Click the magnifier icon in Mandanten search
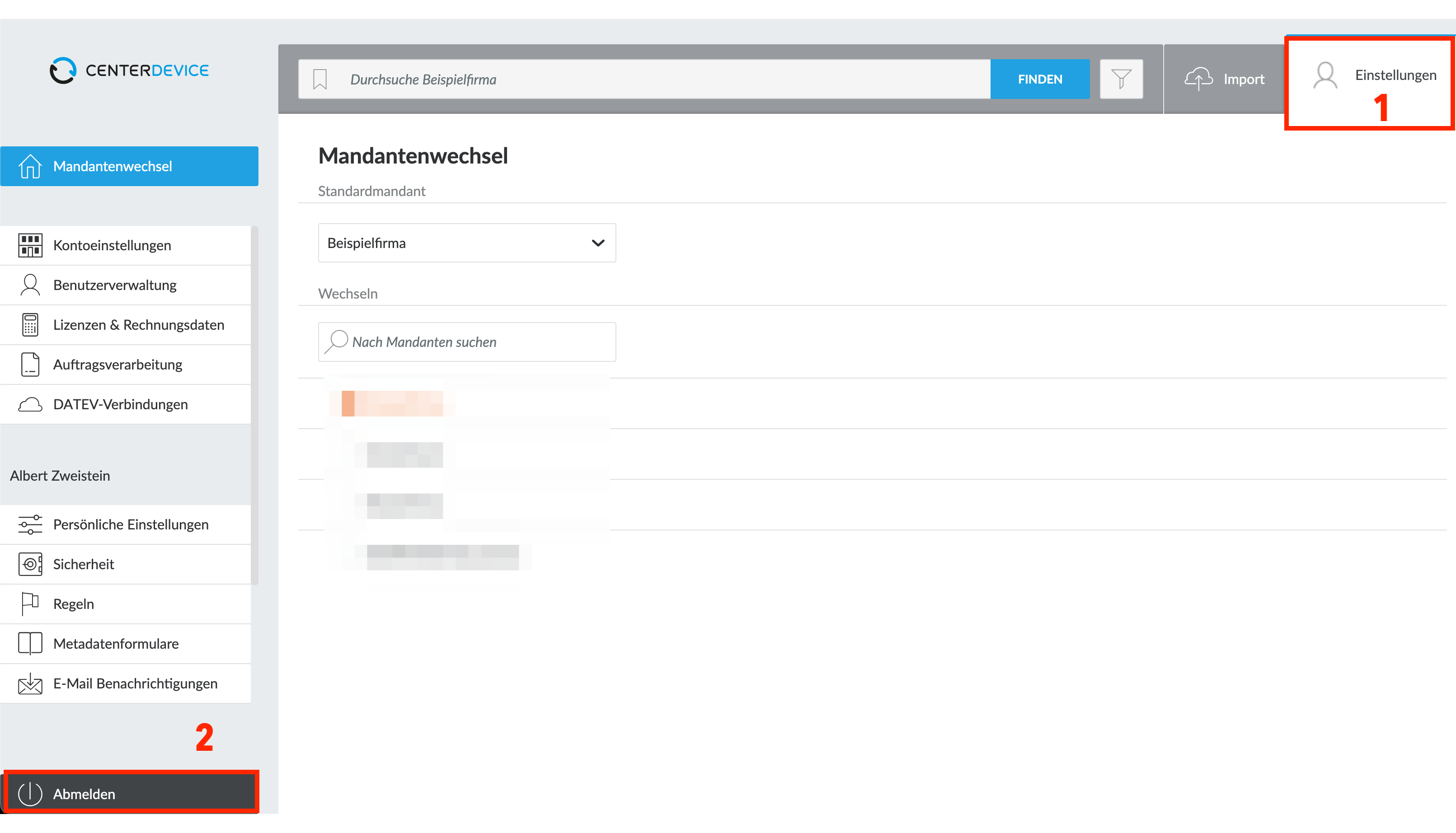Image resolution: width=1456 pixels, height=833 pixels. (x=337, y=342)
